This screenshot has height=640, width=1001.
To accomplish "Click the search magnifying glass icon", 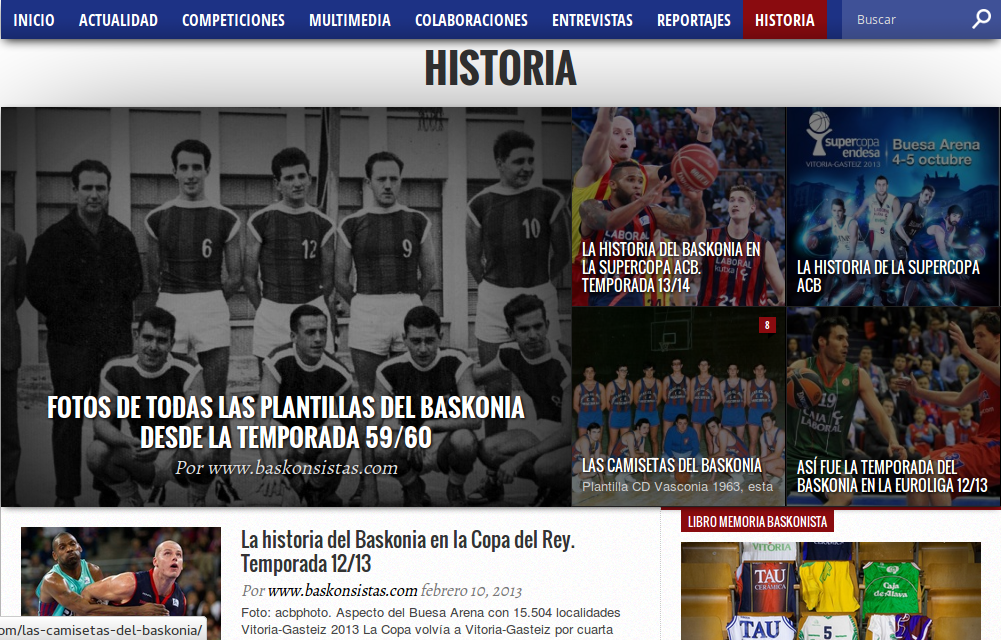I will tap(981, 20).
